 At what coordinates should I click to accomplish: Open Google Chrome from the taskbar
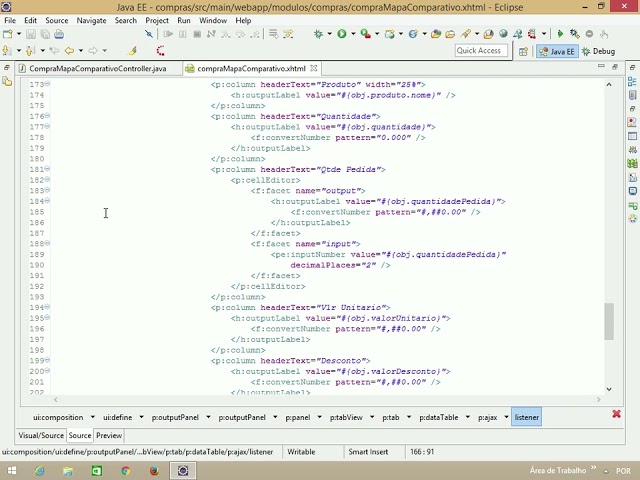tap(125, 471)
